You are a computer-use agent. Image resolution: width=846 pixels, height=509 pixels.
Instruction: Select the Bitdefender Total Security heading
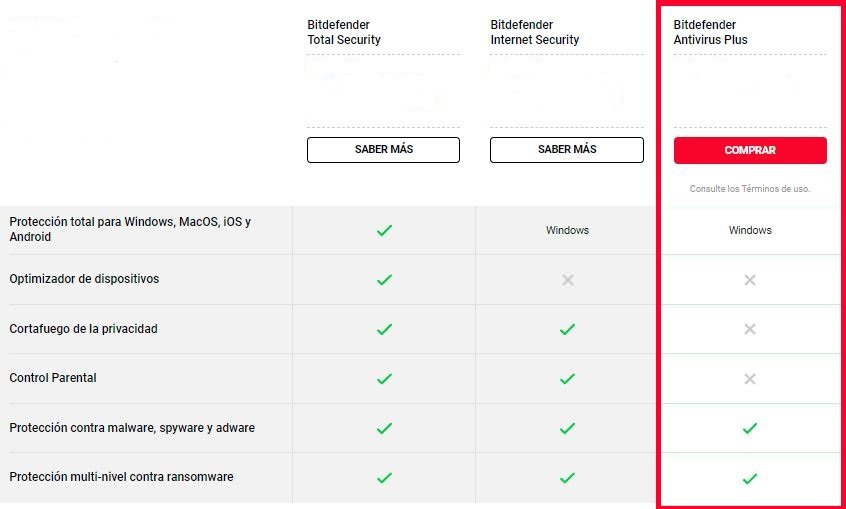tap(344, 32)
